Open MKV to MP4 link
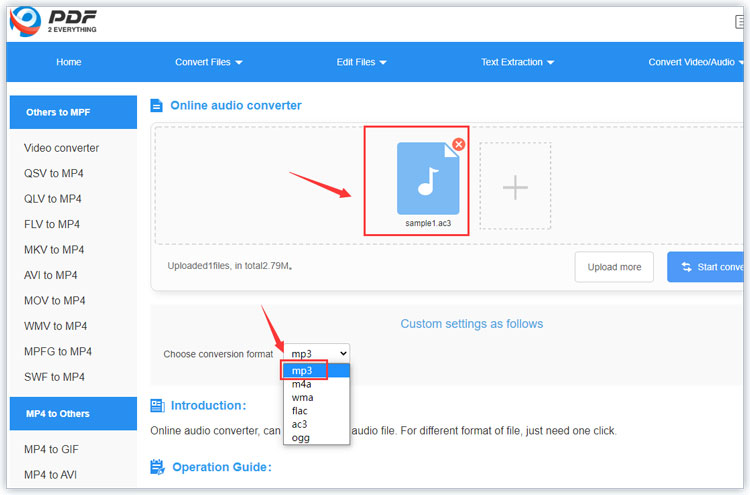The height and width of the screenshot is (495, 750). [54, 250]
